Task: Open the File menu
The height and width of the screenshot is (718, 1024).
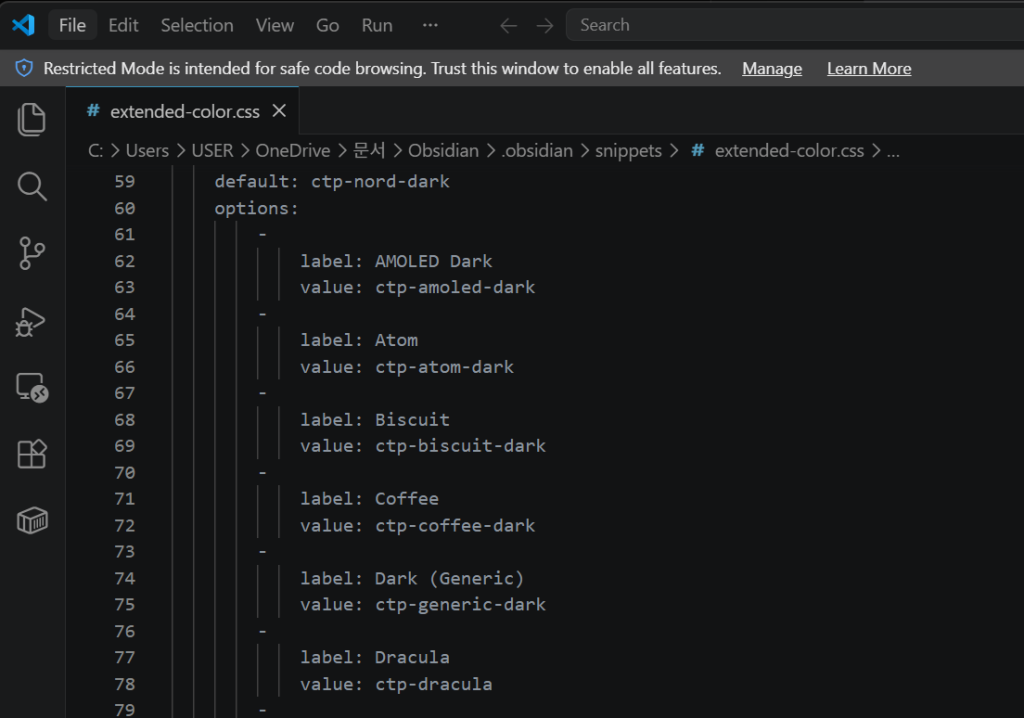Action: click(72, 25)
